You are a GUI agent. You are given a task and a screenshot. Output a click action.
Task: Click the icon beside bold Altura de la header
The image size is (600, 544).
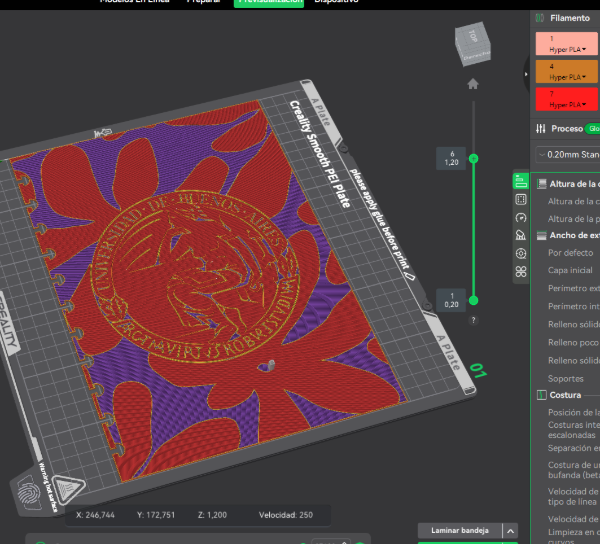tap(541, 184)
